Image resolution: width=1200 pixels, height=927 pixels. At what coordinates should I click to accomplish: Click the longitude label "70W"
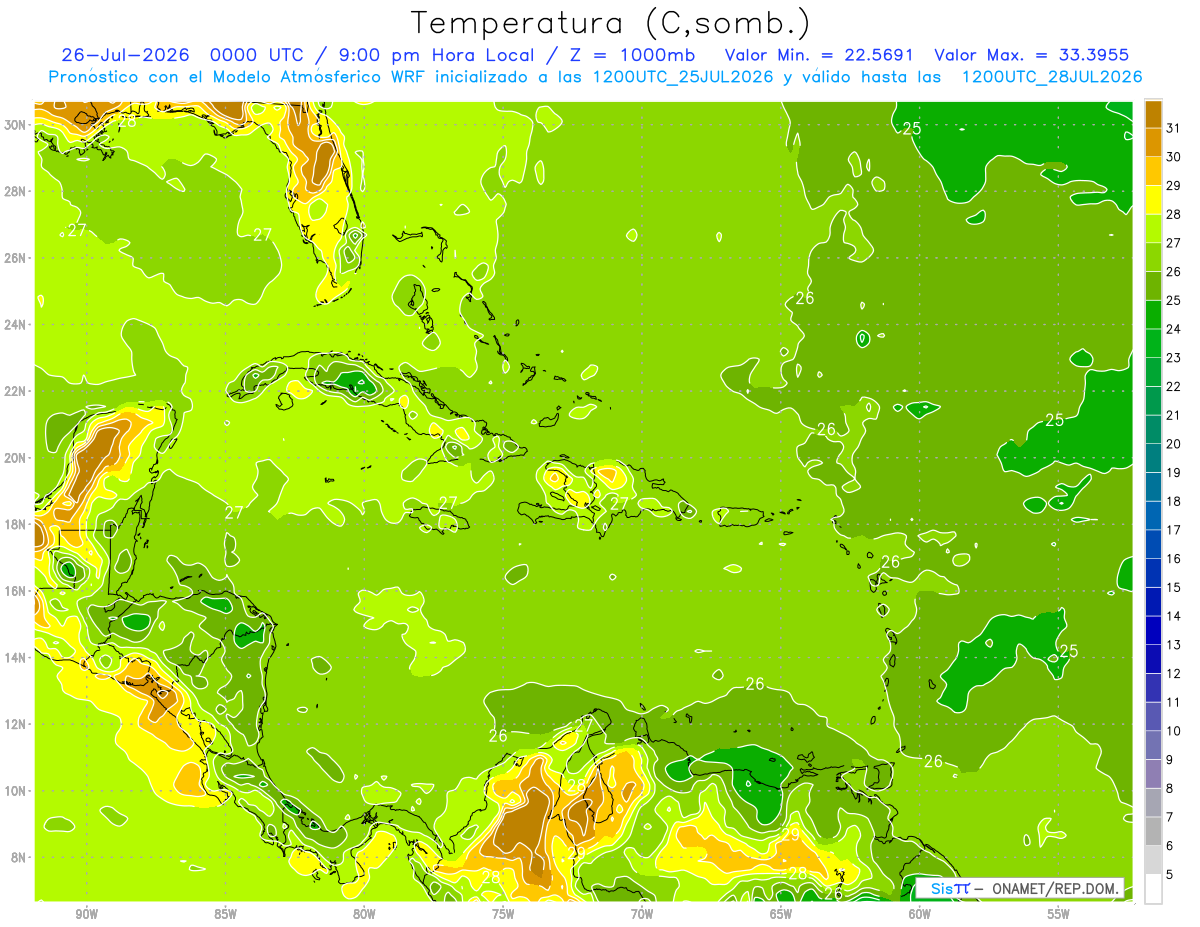(642, 914)
